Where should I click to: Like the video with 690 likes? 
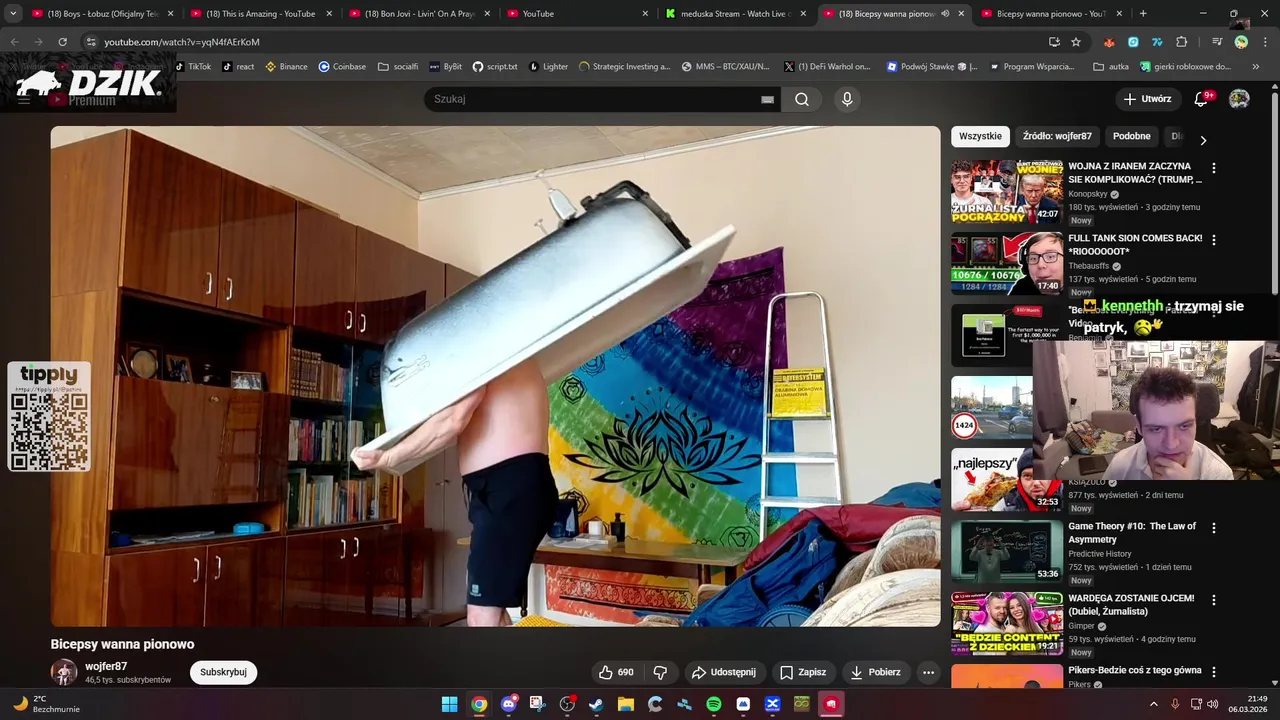616,672
